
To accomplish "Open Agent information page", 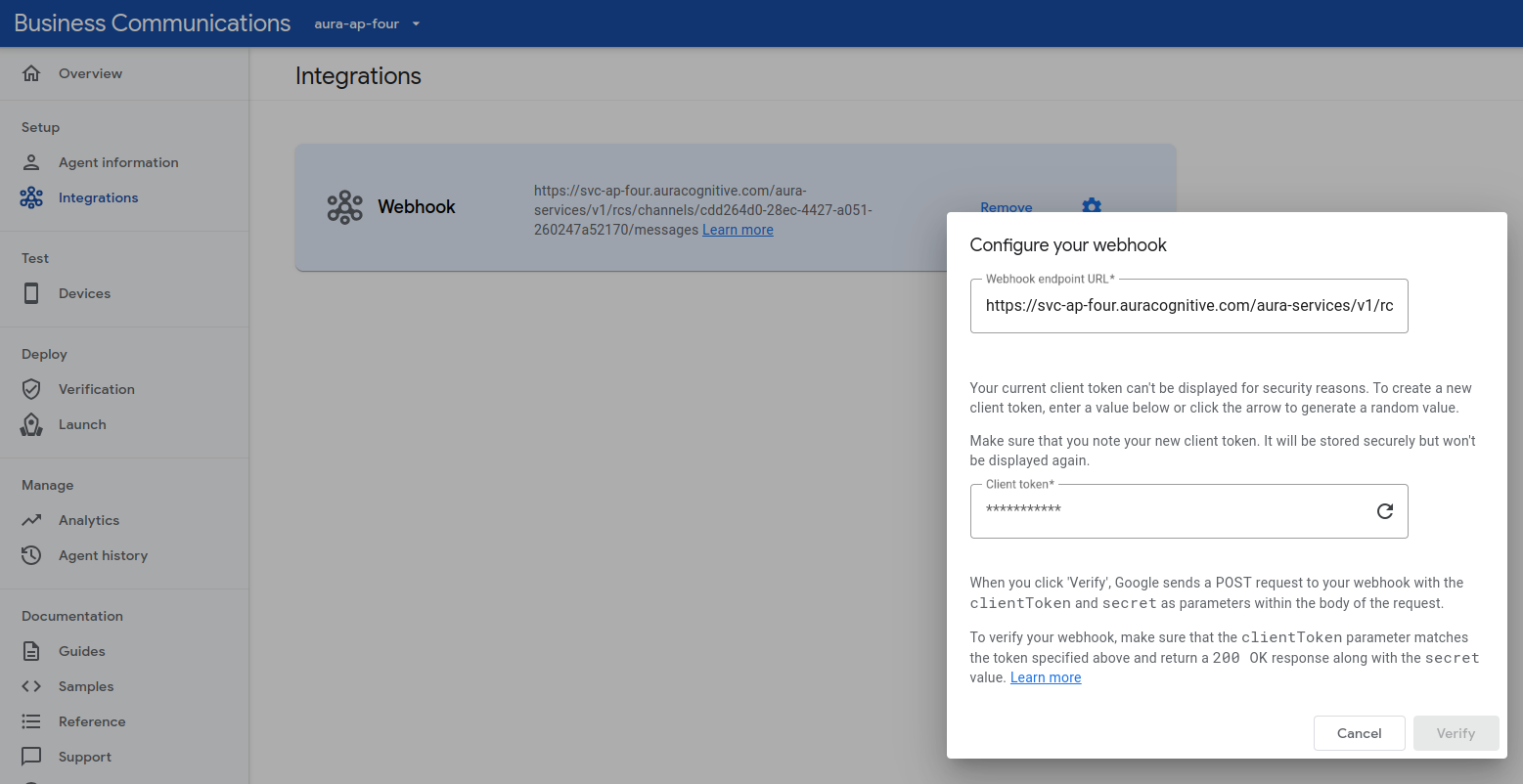I will pyautogui.click(x=118, y=162).
